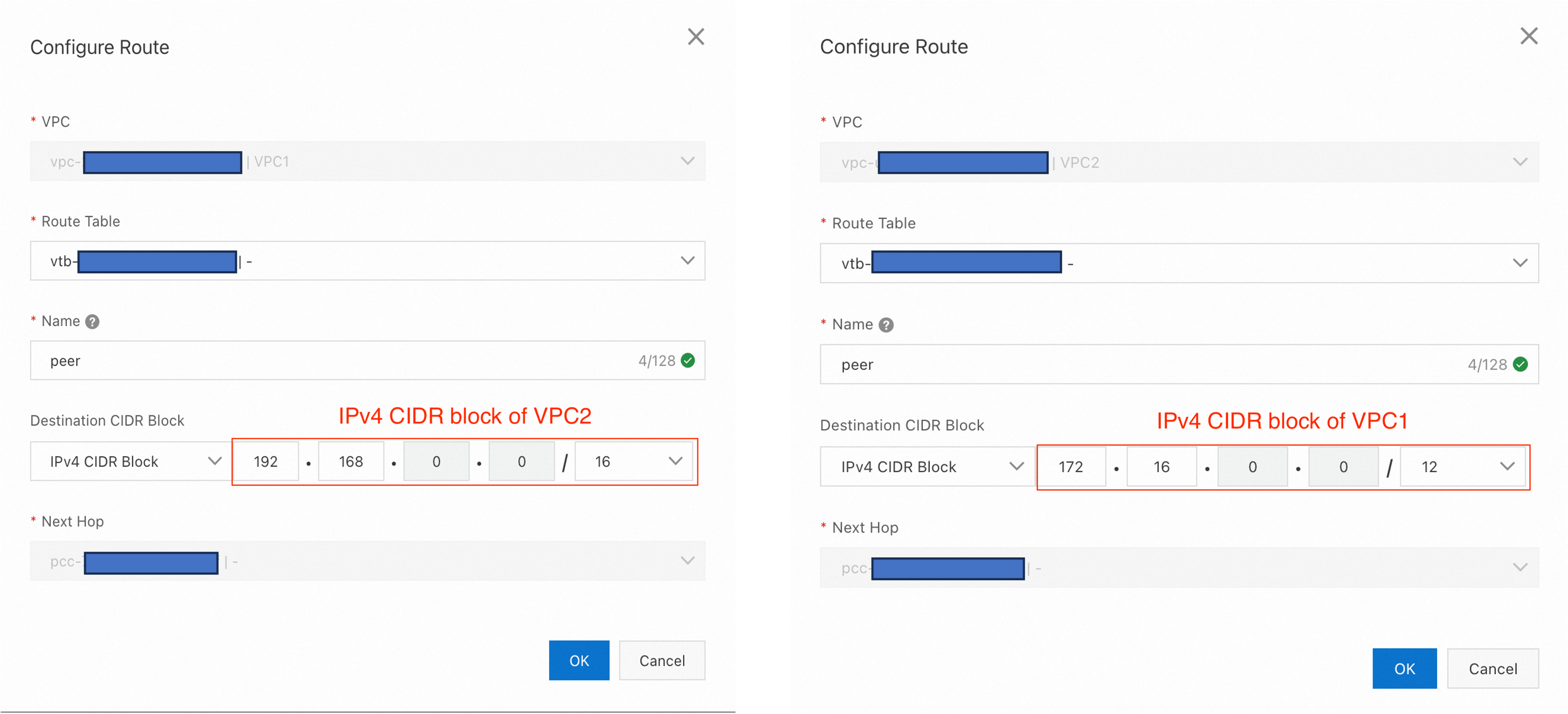Click Destination CIDR Block label, right dialog
Image resolution: width=1568 pixels, height=714 pixels.
[x=901, y=425]
